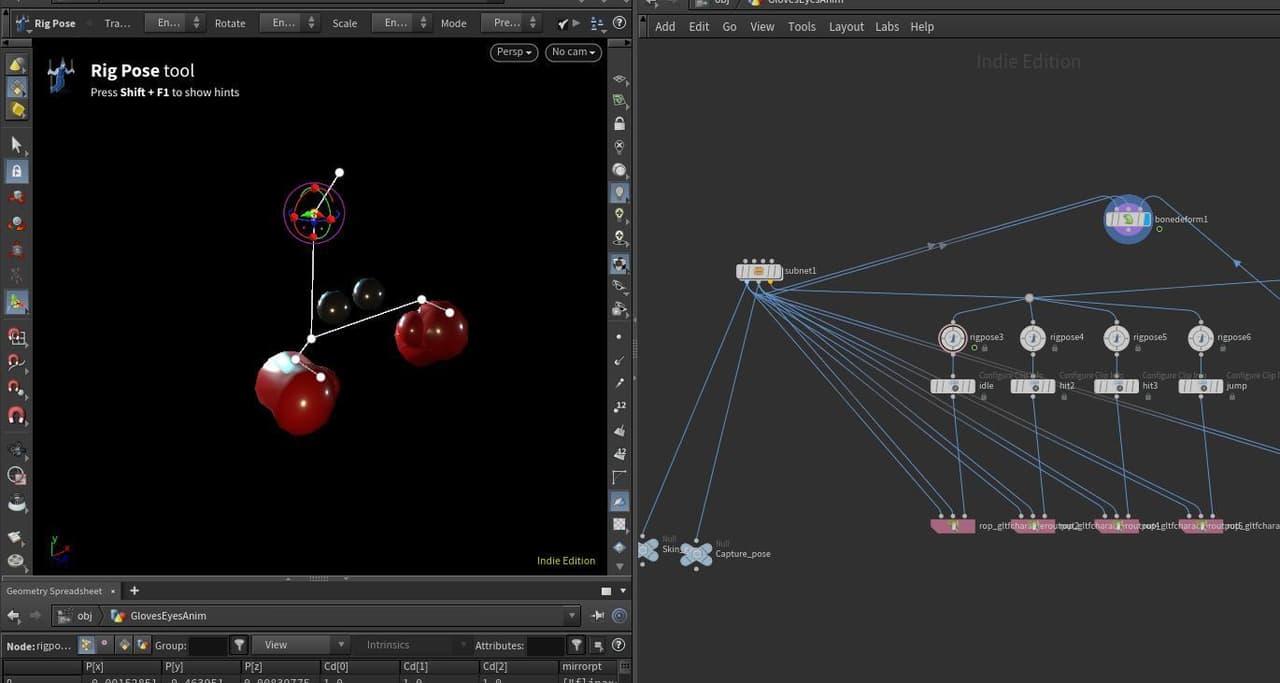Select the highlighted Show Handle tool

(x=17, y=301)
